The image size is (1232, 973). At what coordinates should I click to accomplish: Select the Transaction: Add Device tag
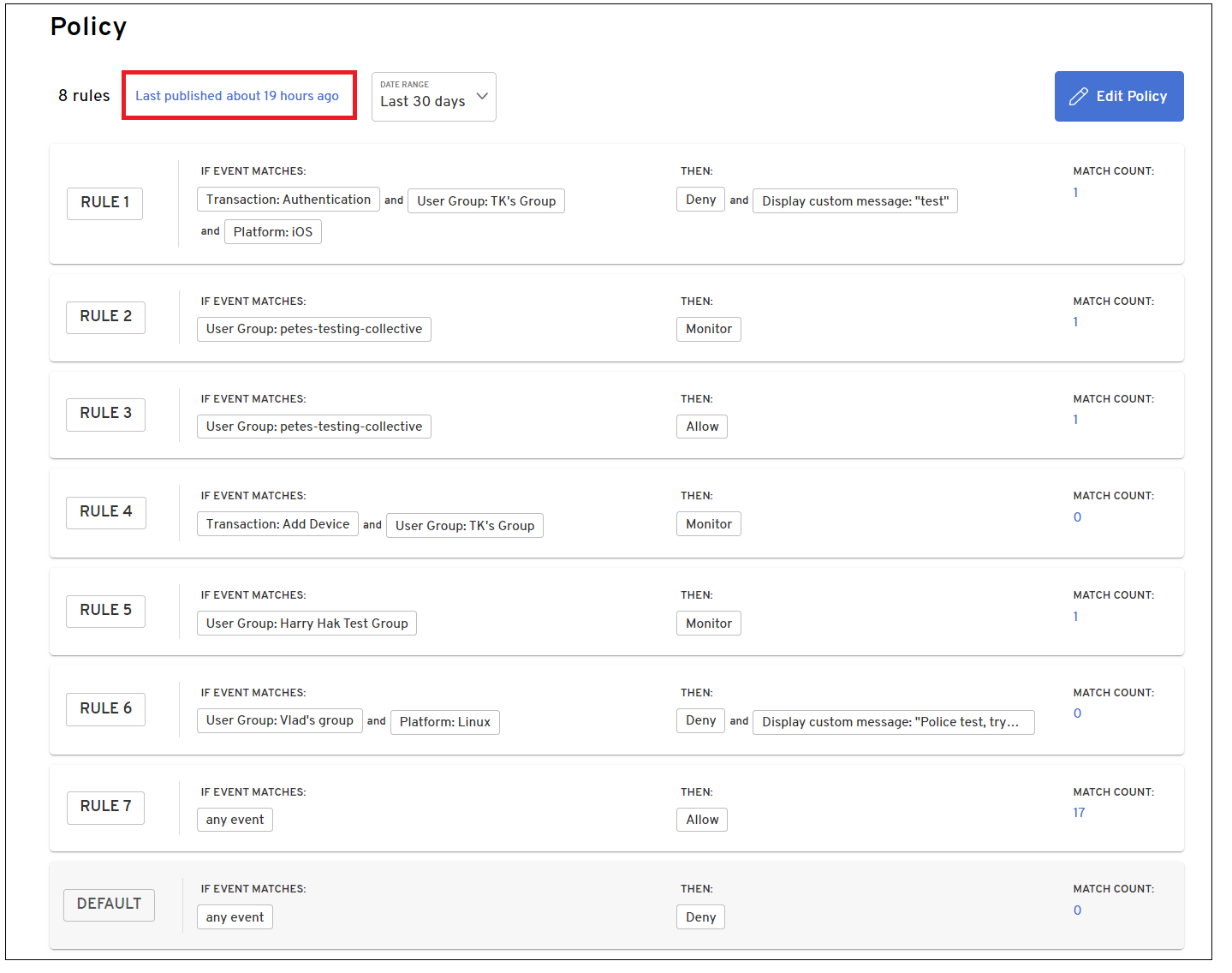coord(277,524)
